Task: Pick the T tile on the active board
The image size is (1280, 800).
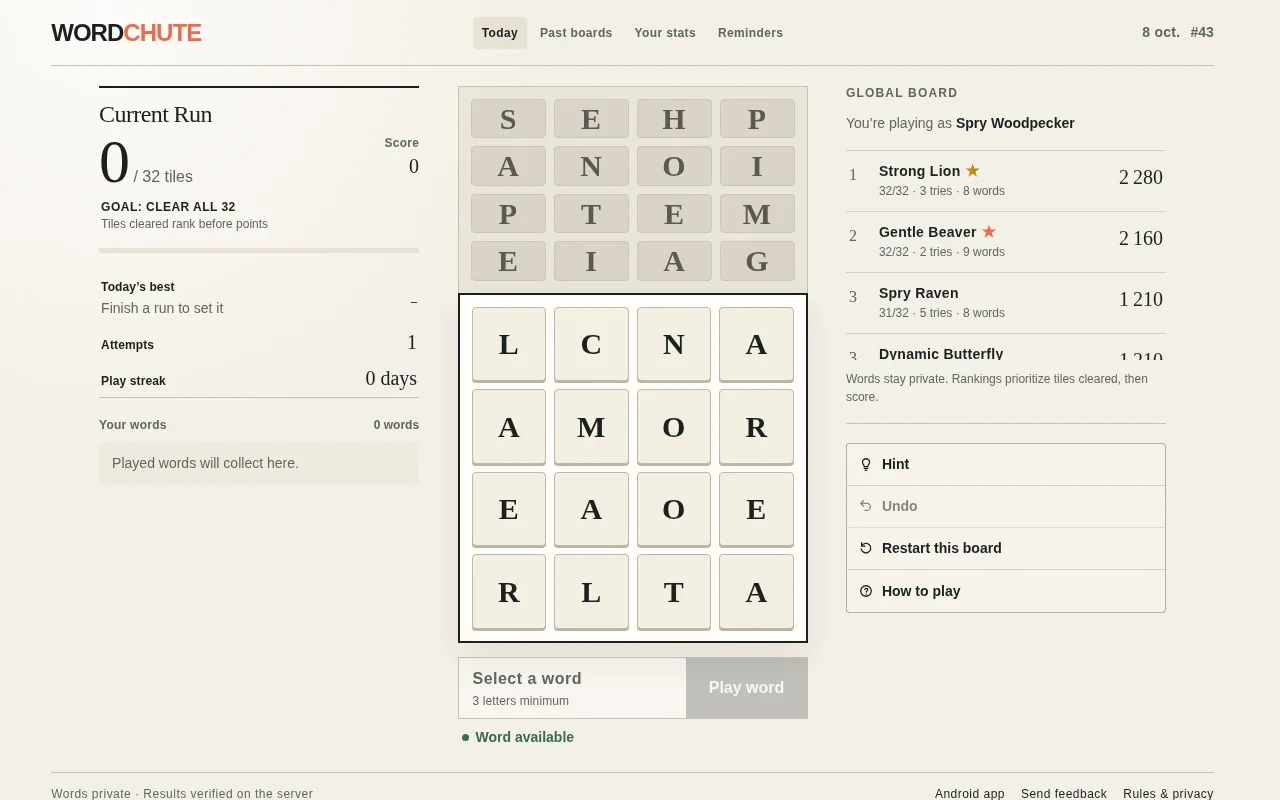Action: [x=674, y=592]
